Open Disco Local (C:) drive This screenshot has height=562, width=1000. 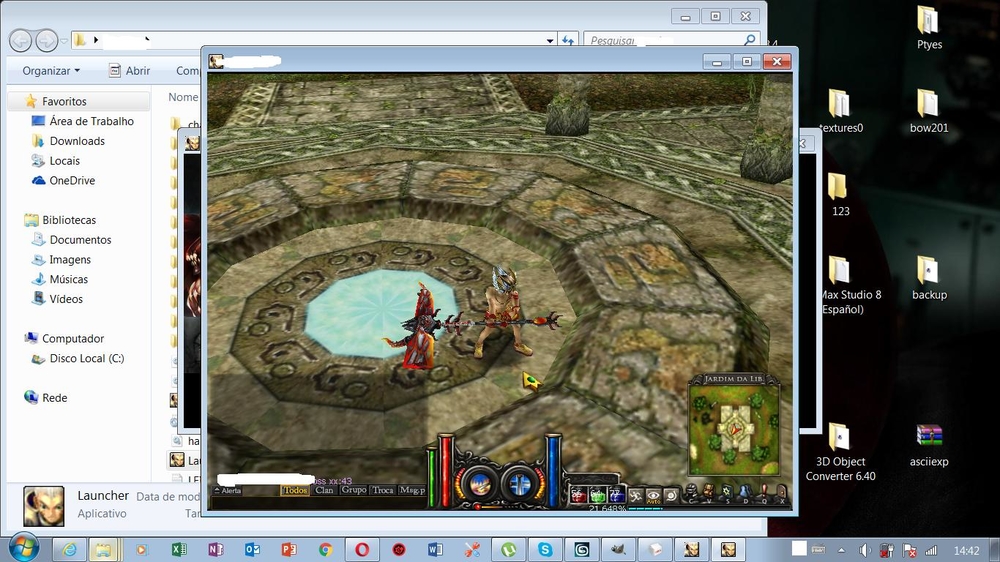tap(87, 359)
